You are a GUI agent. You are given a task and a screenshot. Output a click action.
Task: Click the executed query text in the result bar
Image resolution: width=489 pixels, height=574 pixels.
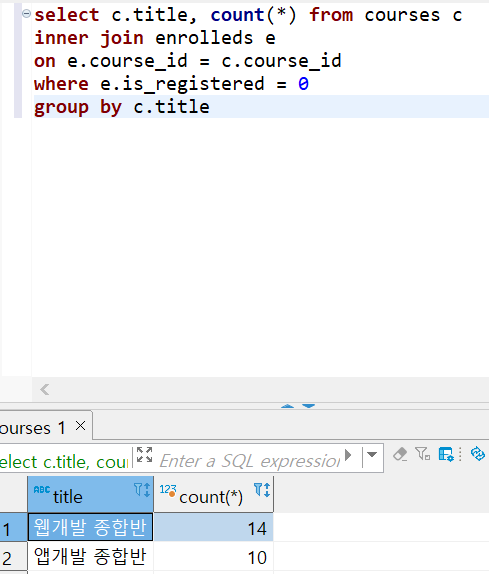pyautogui.click(x=65, y=462)
